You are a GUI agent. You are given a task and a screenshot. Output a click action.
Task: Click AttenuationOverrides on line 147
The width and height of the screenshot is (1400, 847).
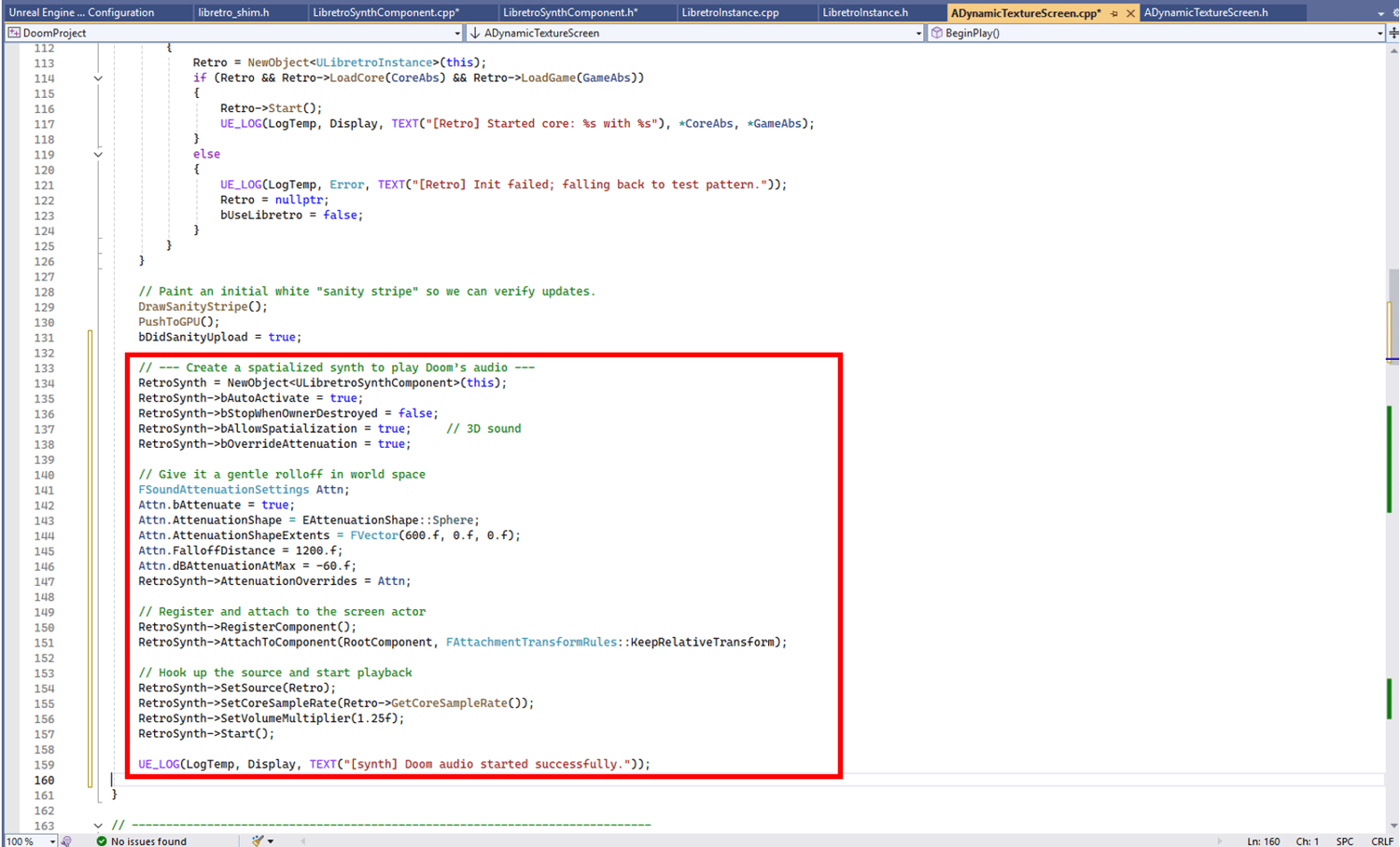click(x=288, y=581)
